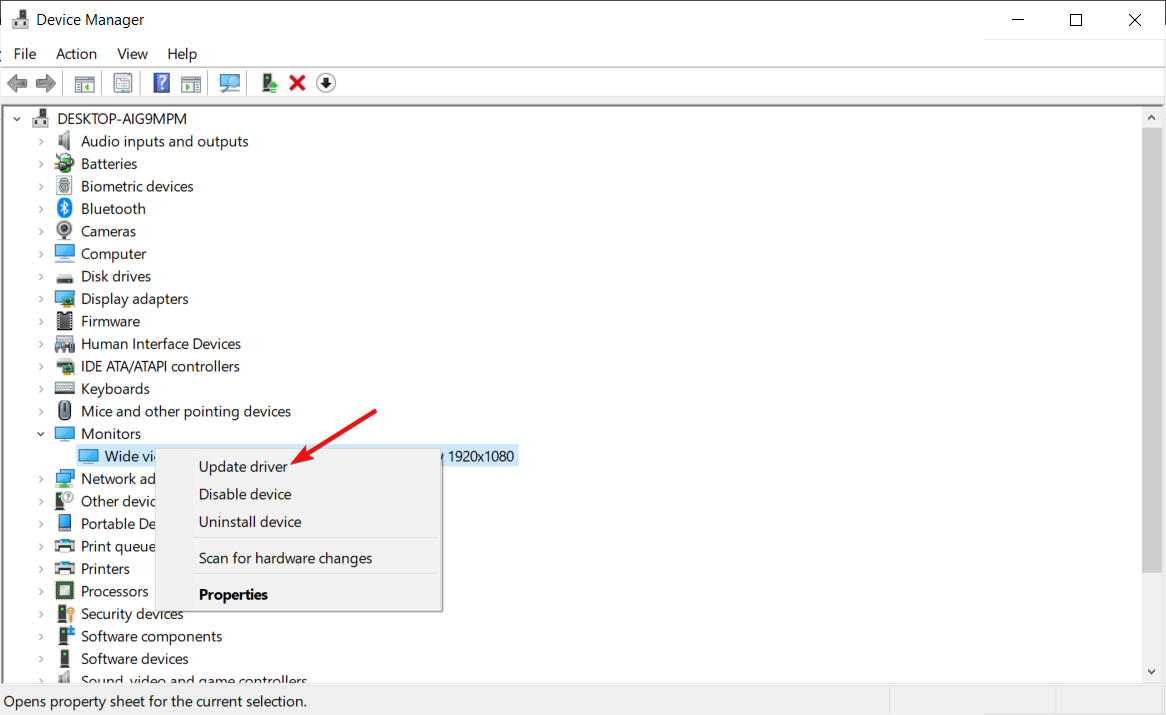Click the Keyboards category icon
This screenshot has height=715, width=1166.
point(65,389)
